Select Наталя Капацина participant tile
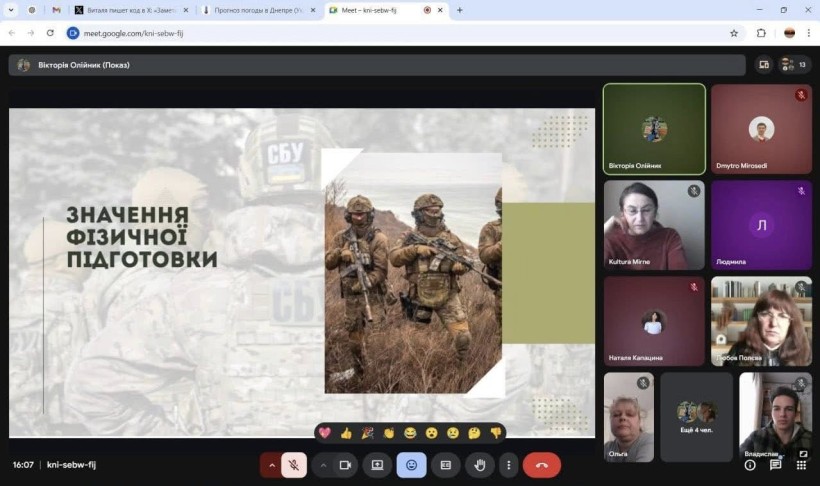 pyautogui.click(x=654, y=321)
